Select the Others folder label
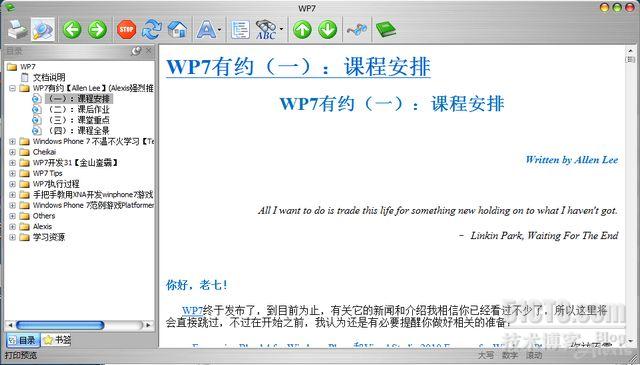Screen dimensions: 640x365 click(x=44, y=216)
